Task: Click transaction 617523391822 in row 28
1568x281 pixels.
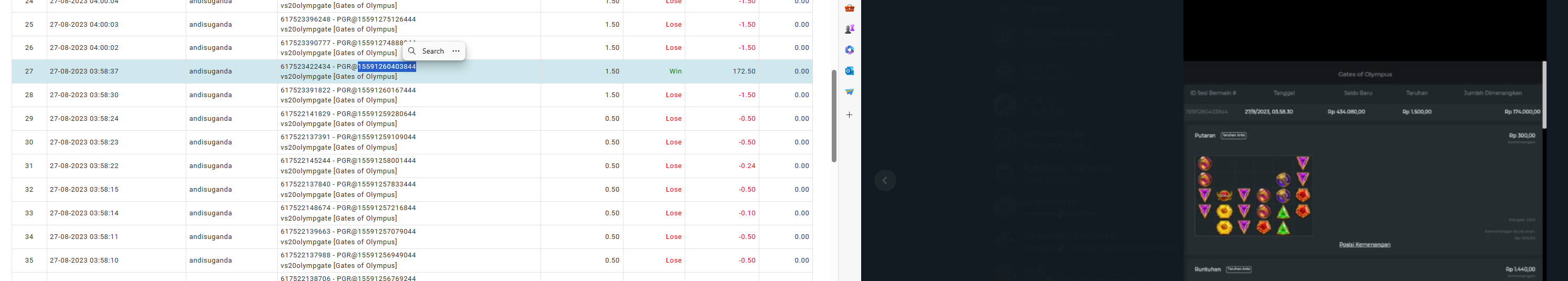Action: 348,90
